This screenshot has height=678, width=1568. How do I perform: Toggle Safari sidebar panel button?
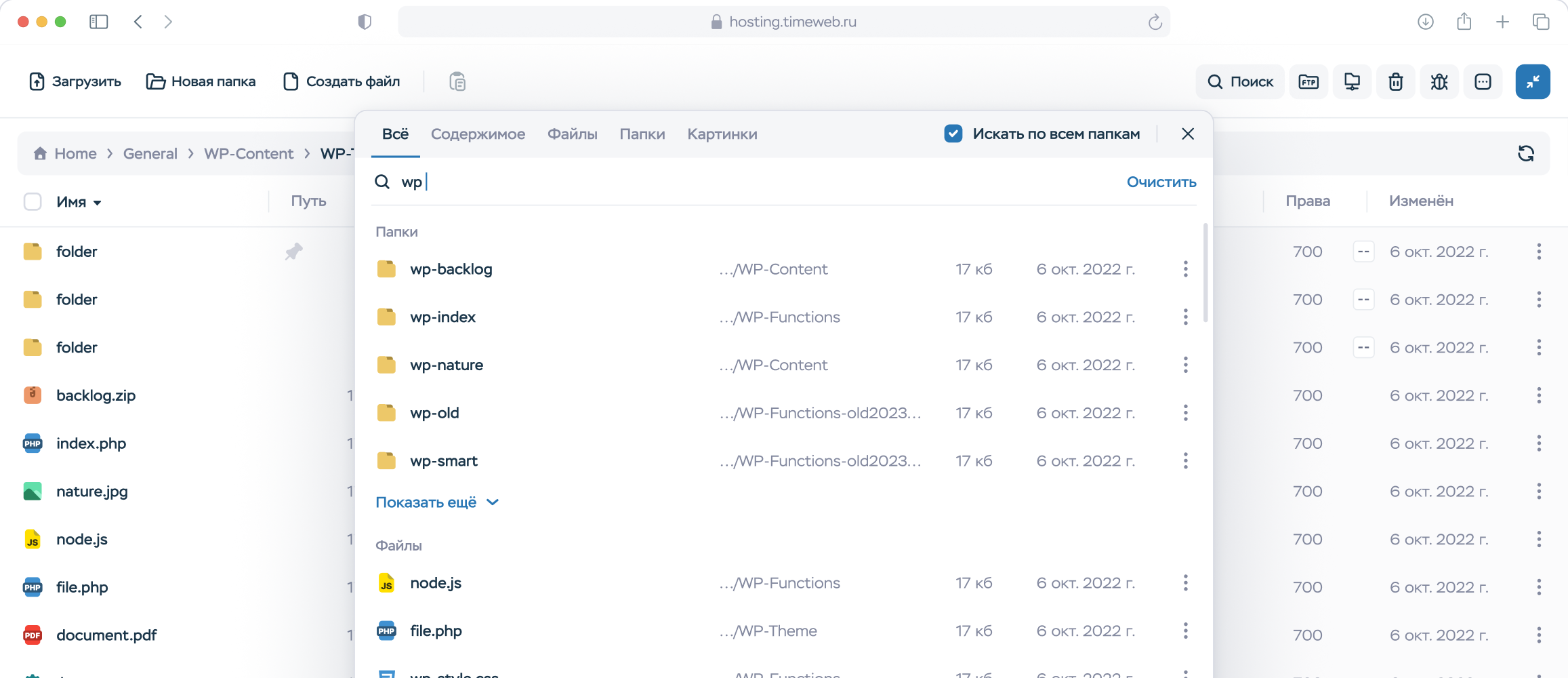coord(99,22)
